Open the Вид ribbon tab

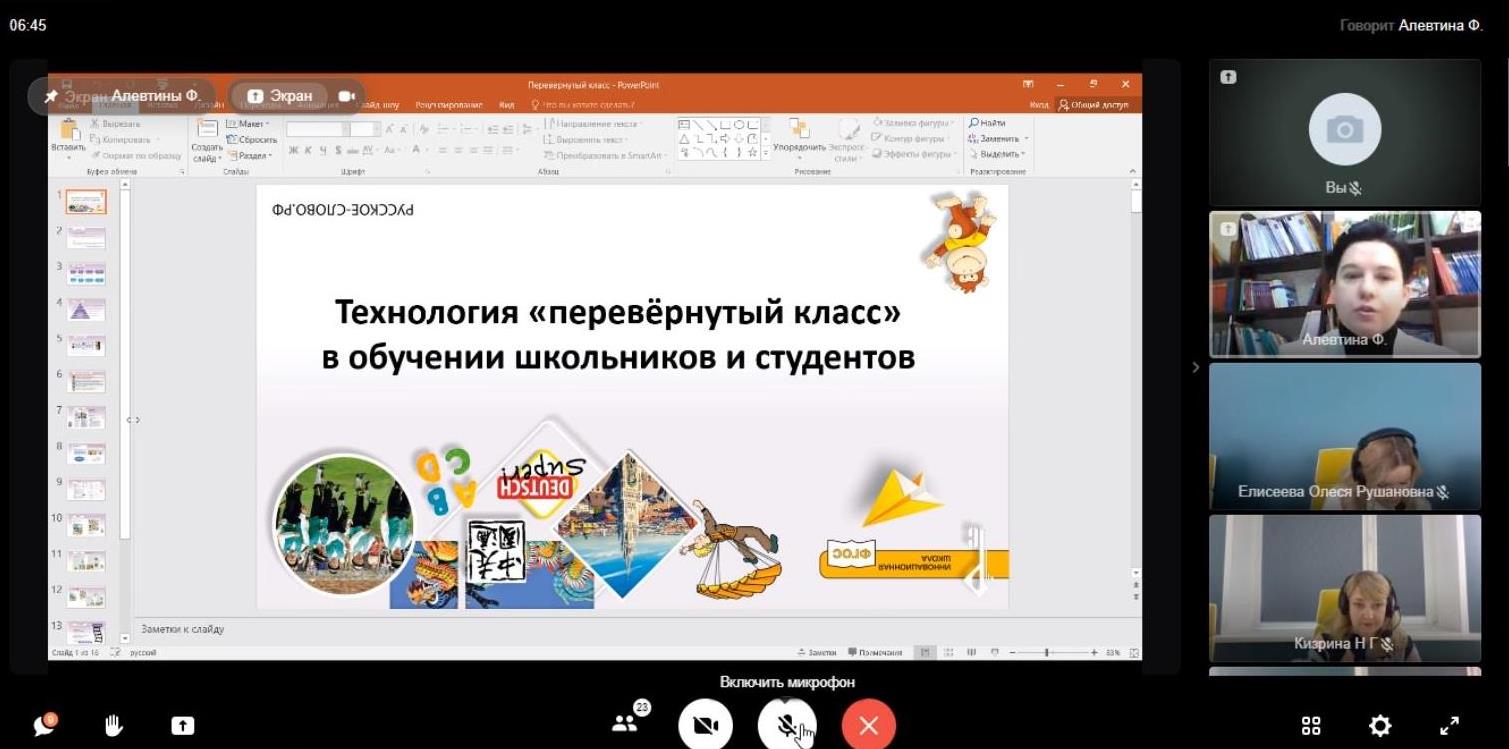tap(507, 105)
